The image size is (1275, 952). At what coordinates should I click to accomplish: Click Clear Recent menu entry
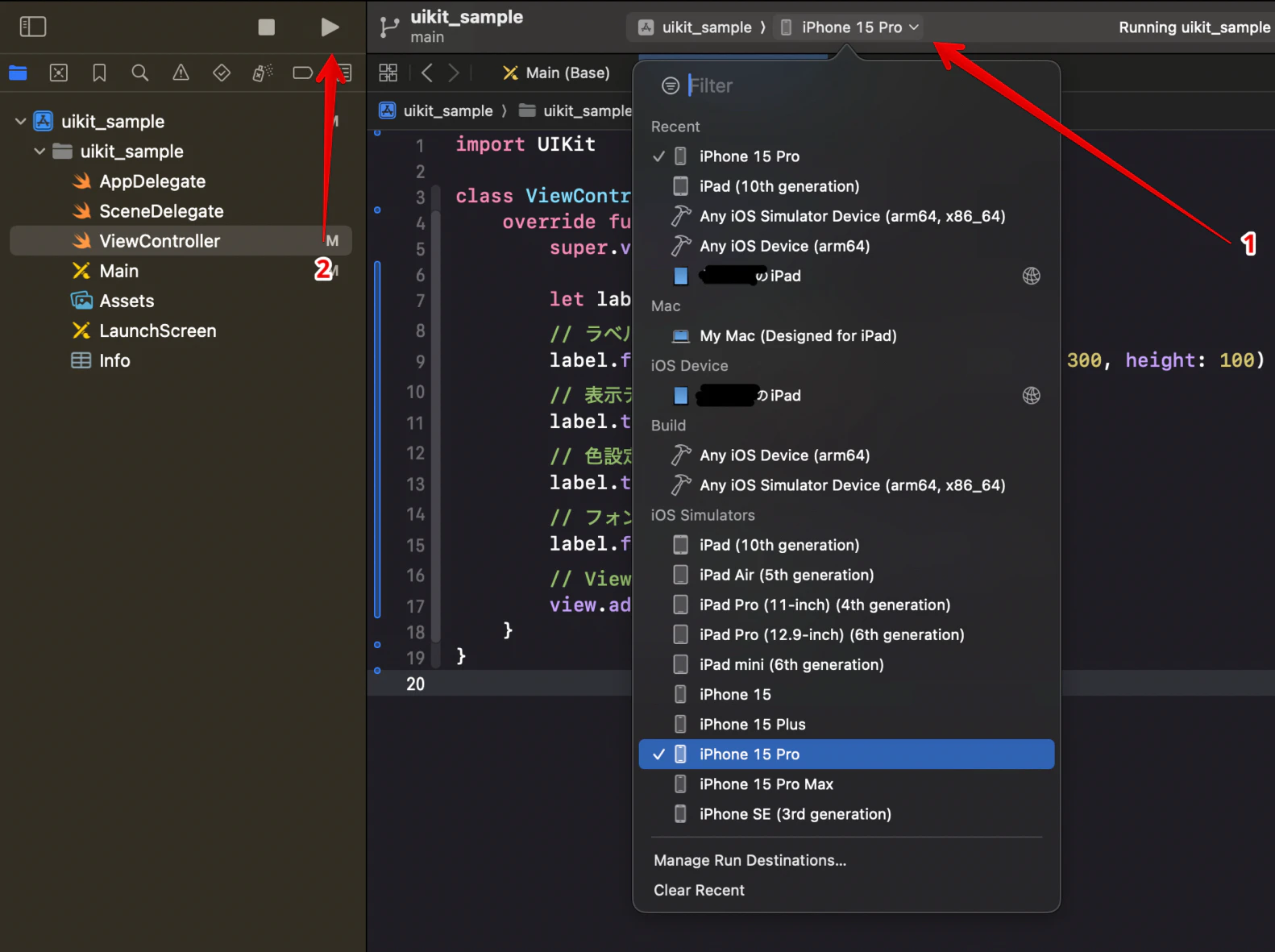[x=699, y=890]
